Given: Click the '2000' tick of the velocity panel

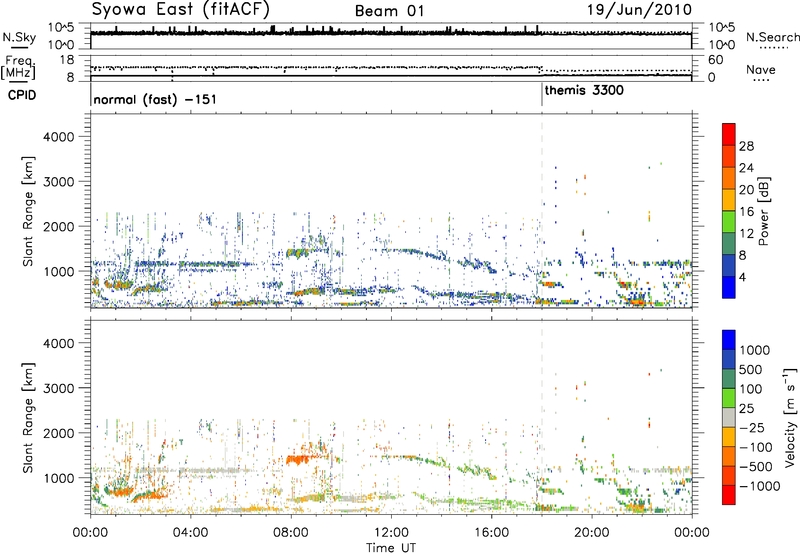Looking at the screenshot, I should point(58,433).
